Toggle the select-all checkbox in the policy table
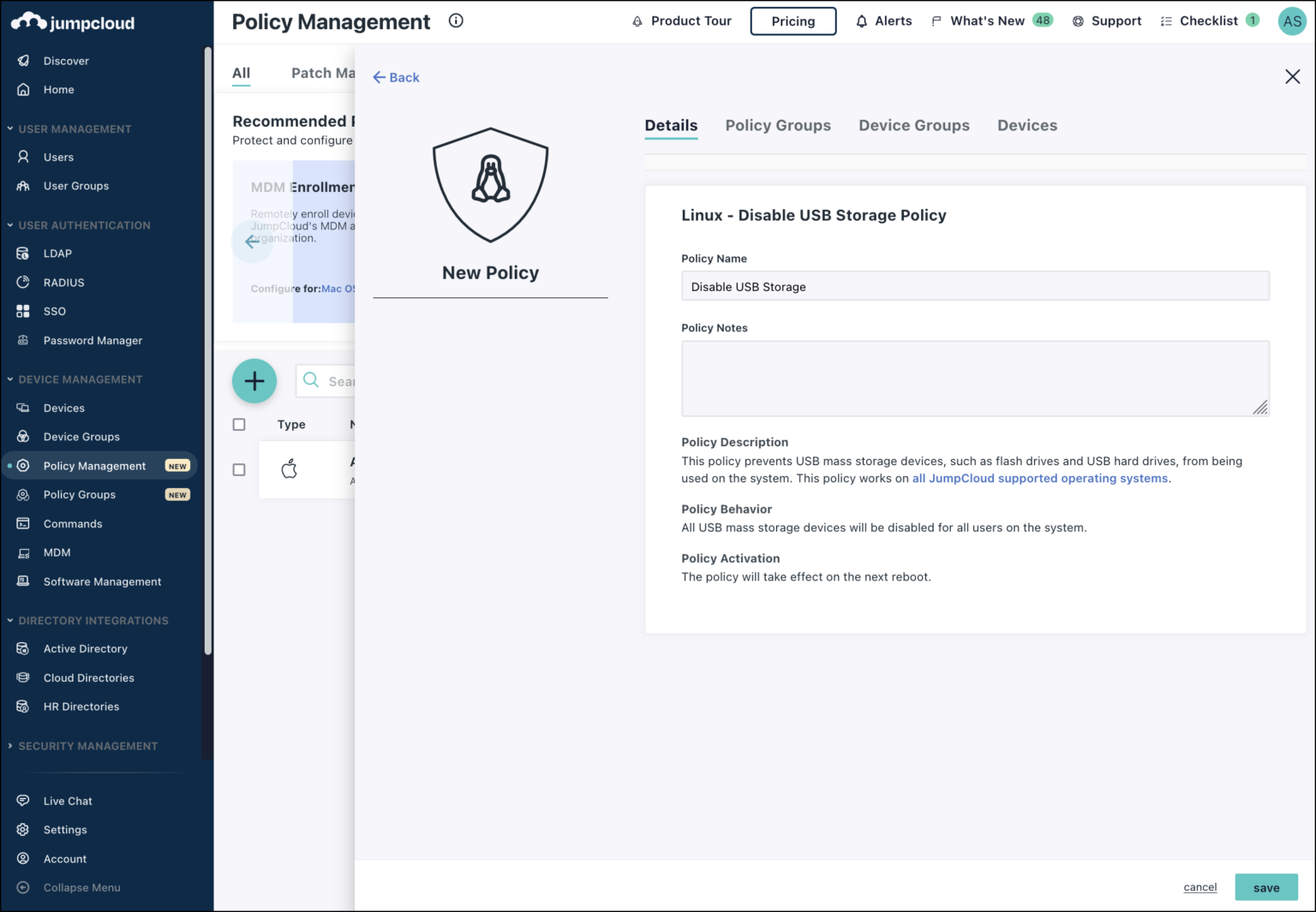Image resolution: width=1316 pixels, height=912 pixels. point(238,424)
